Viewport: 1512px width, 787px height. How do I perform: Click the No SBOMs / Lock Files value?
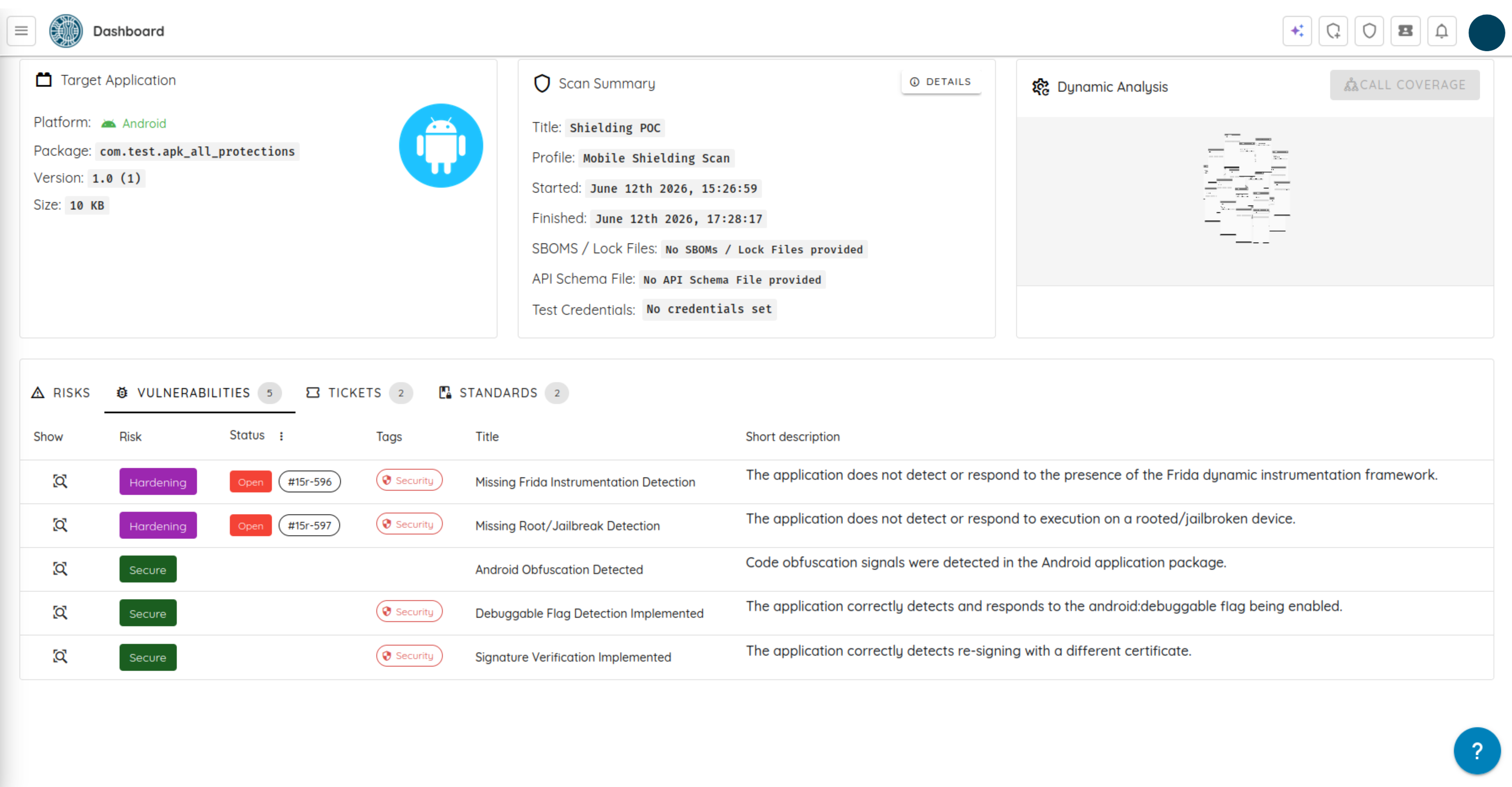pyautogui.click(x=764, y=249)
